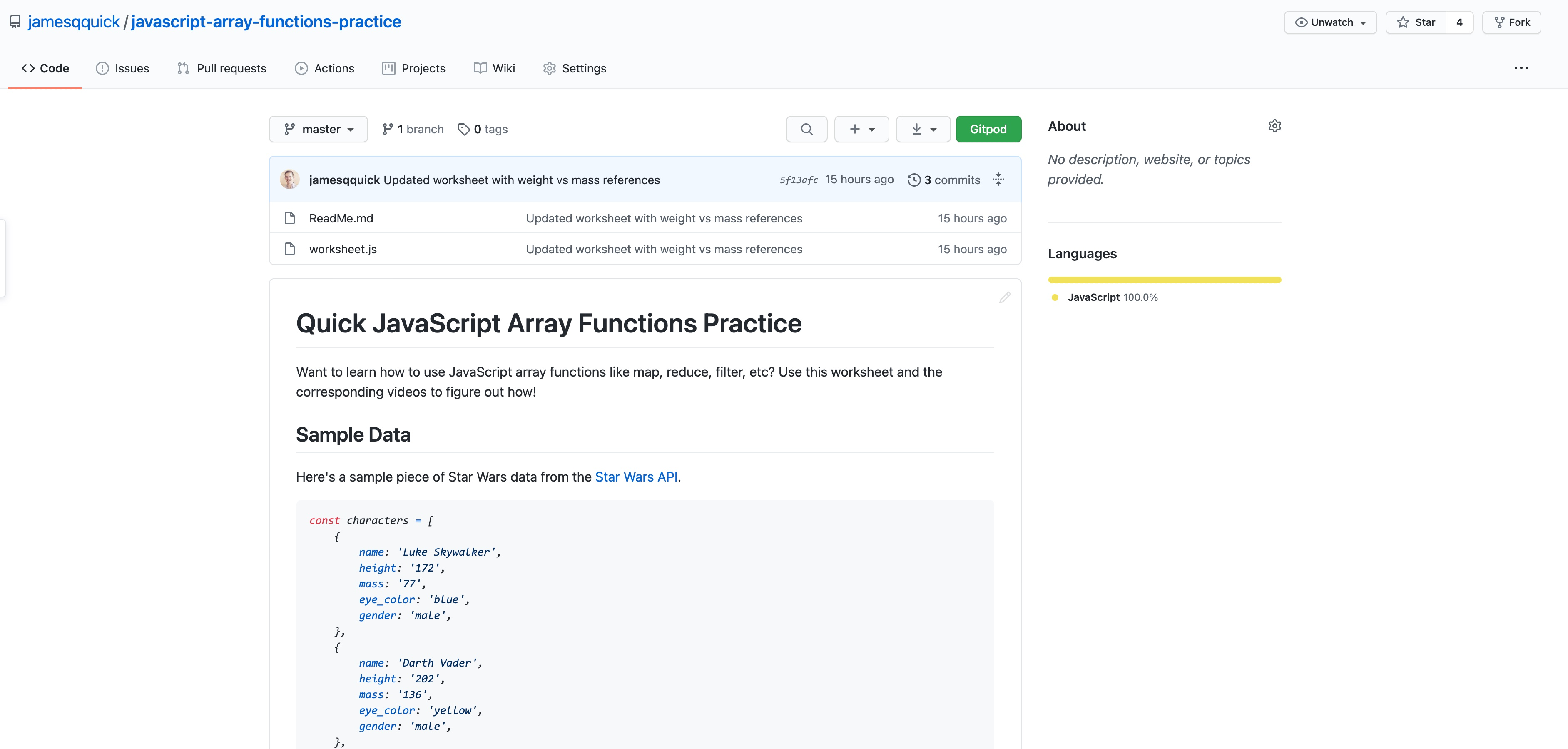Click jamesqquick's avatar thumbnail
The width and height of the screenshot is (1568, 749).
[290, 180]
